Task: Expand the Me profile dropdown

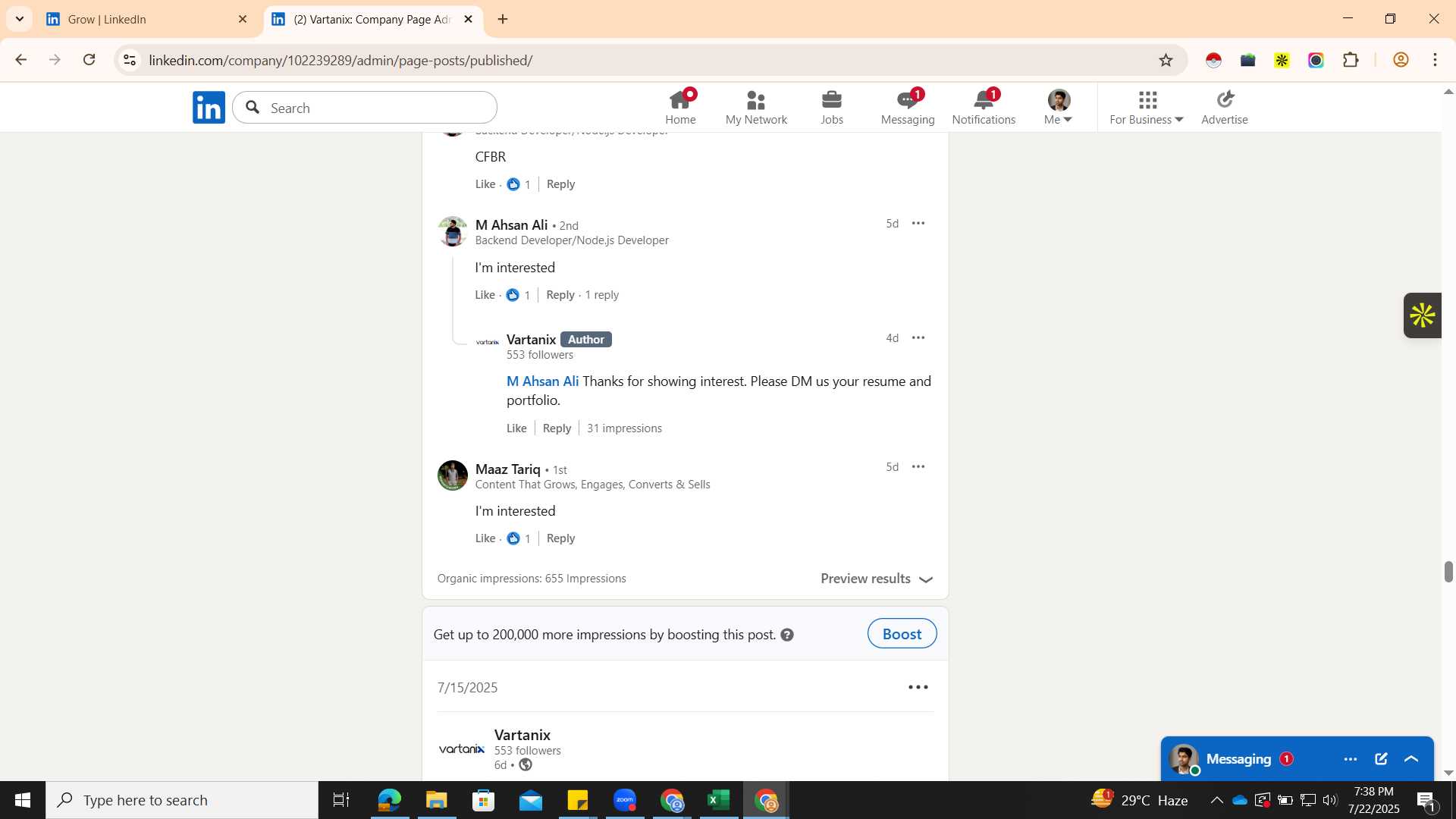Action: click(x=1058, y=108)
